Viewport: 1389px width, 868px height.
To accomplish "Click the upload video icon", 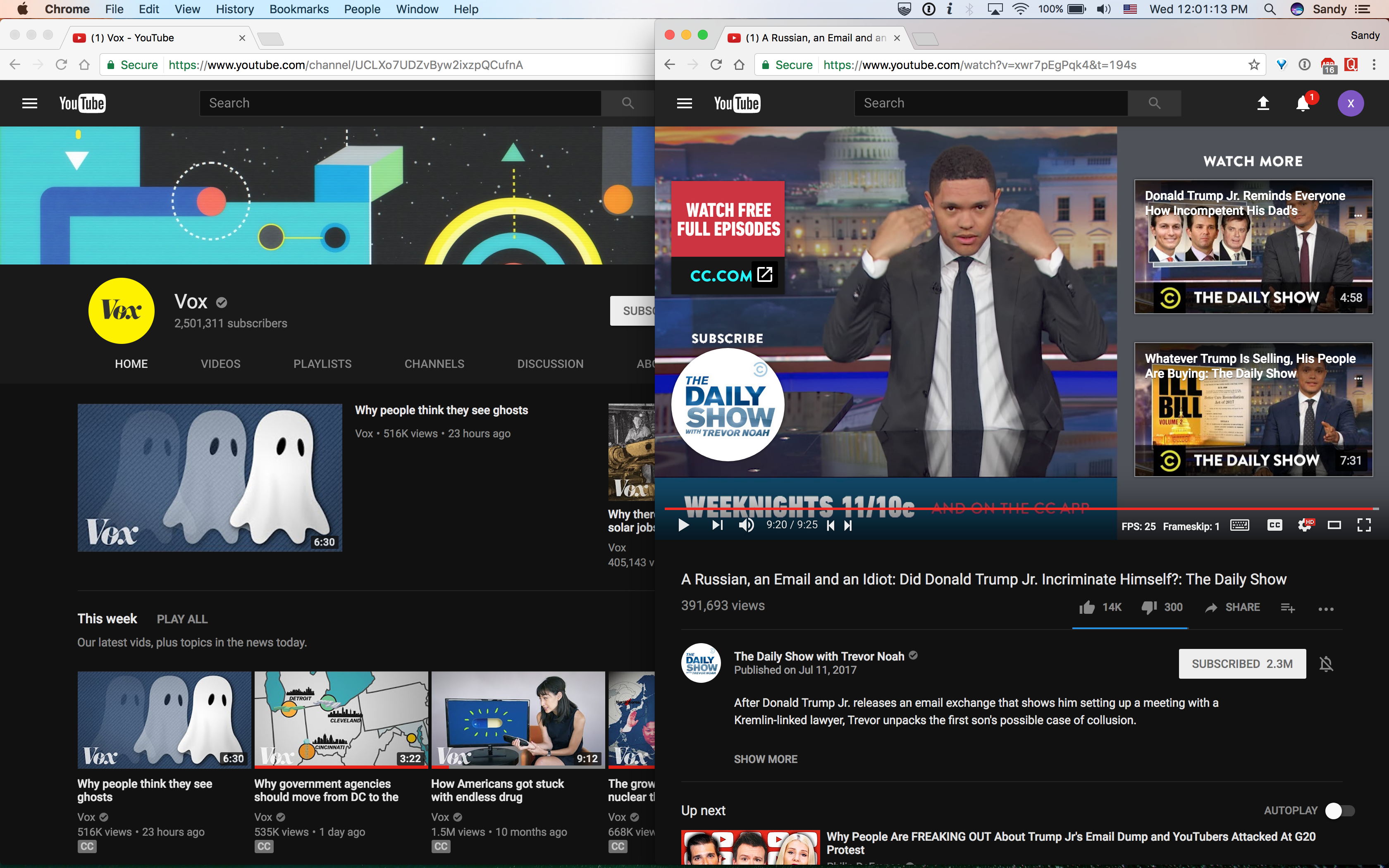I will click(1263, 103).
